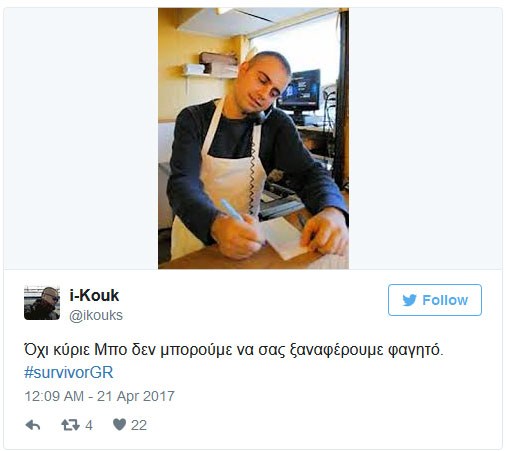Click the reply arrow icon
The height and width of the screenshot is (451, 508).
[33, 425]
